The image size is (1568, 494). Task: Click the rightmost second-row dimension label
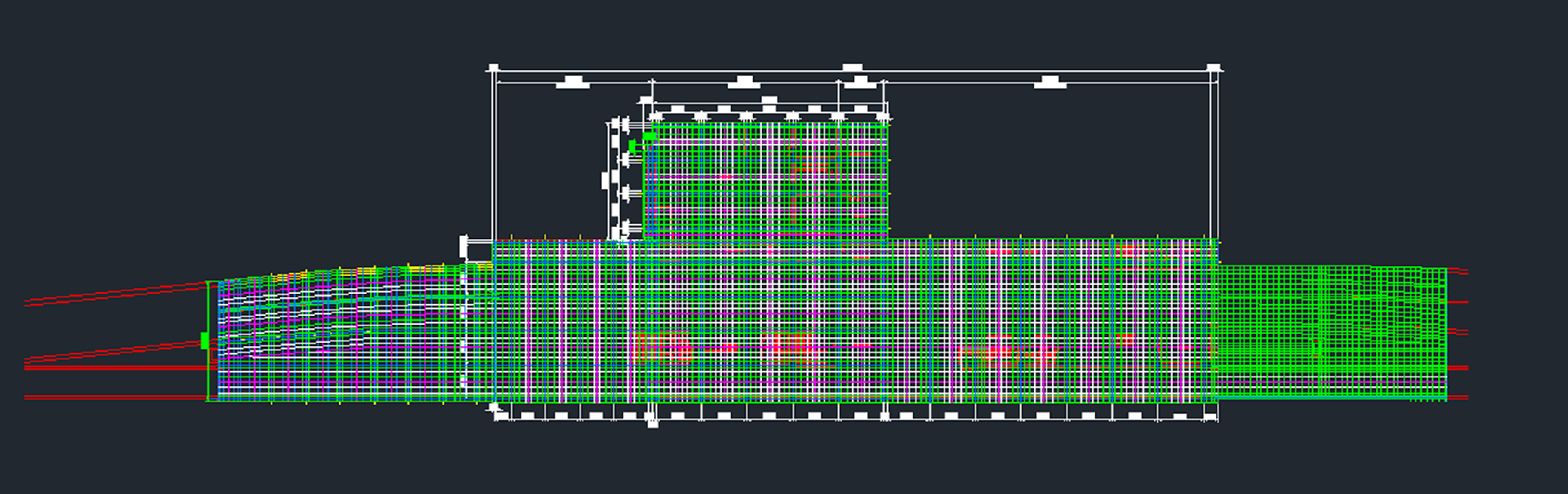point(1049,81)
